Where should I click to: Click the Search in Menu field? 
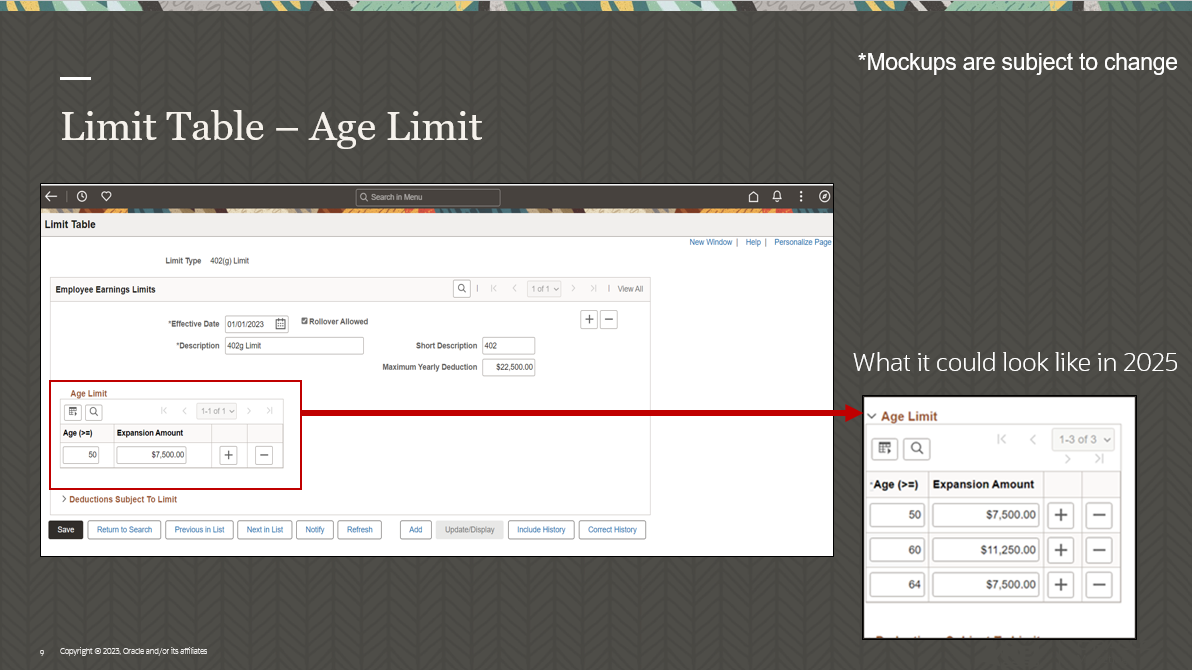(428, 197)
